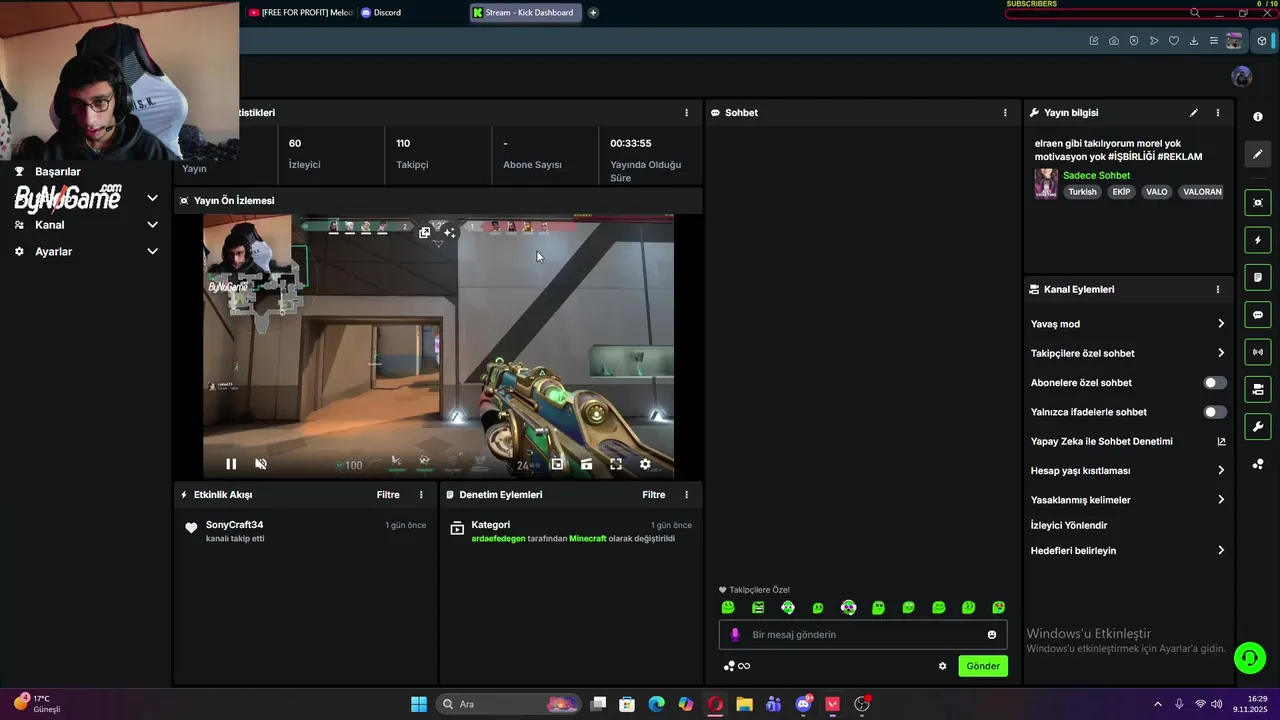Open Windows Start menu
Viewport: 1280px width, 720px height.
pos(419,704)
